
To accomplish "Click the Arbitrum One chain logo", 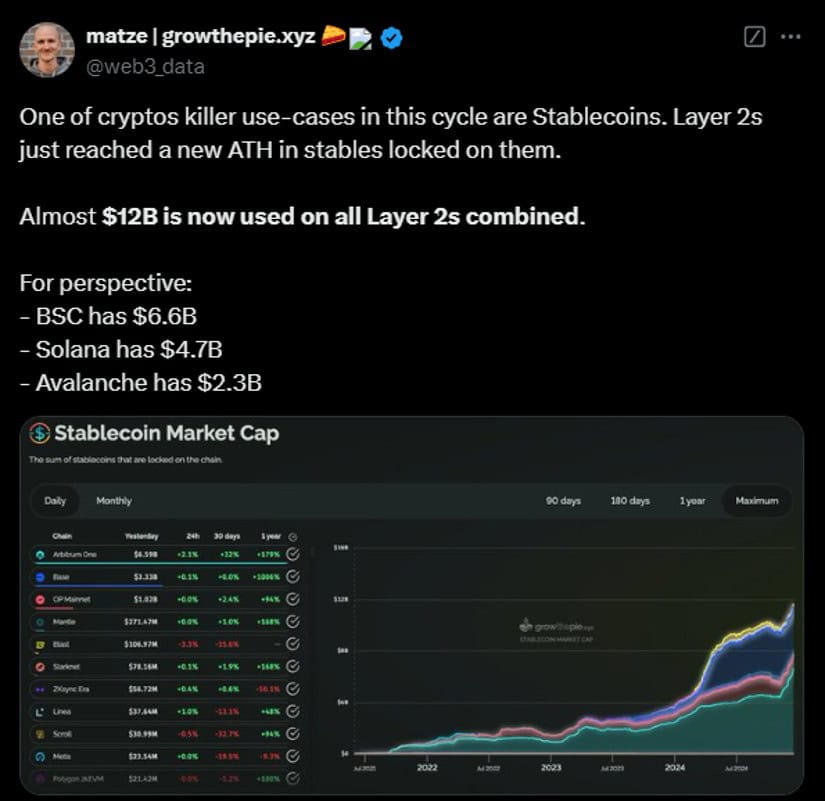I will (x=40, y=555).
